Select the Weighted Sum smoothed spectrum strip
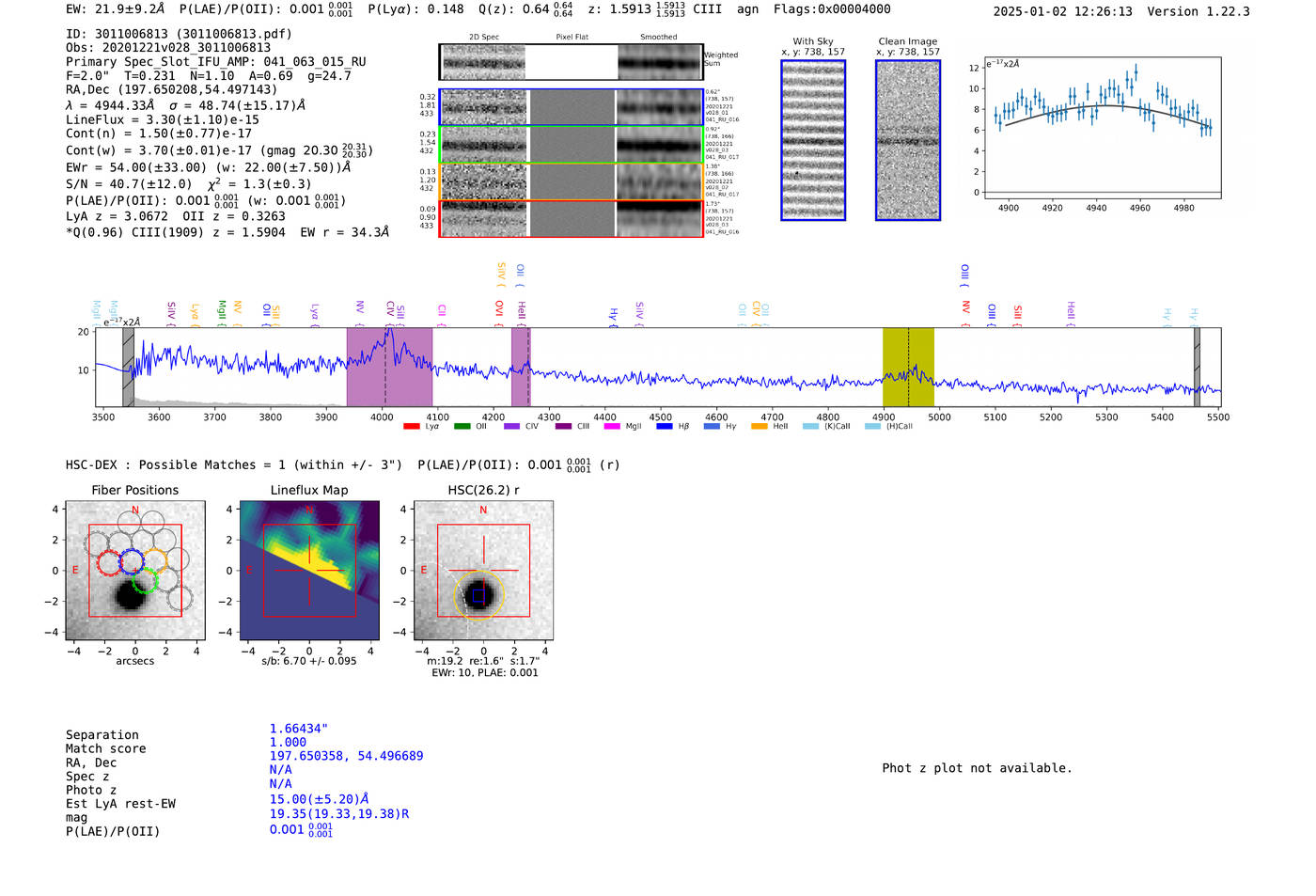Viewport: 1316px width, 896px height. [x=660, y=62]
